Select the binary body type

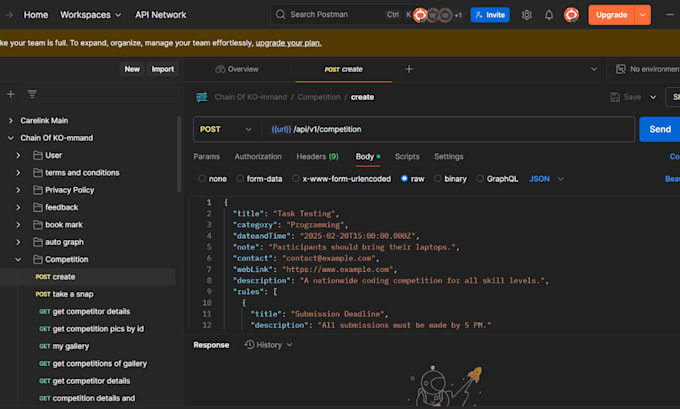click(438, 178)
